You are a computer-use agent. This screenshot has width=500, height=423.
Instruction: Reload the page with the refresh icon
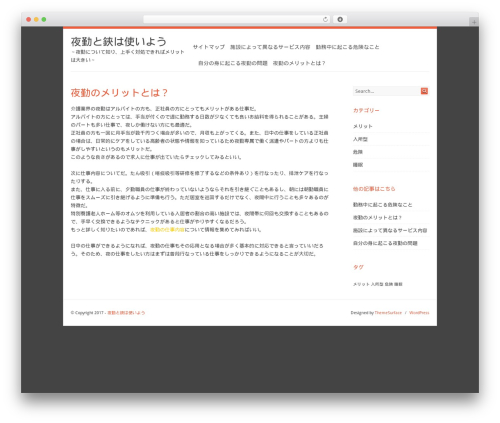[x=325, y=20]
